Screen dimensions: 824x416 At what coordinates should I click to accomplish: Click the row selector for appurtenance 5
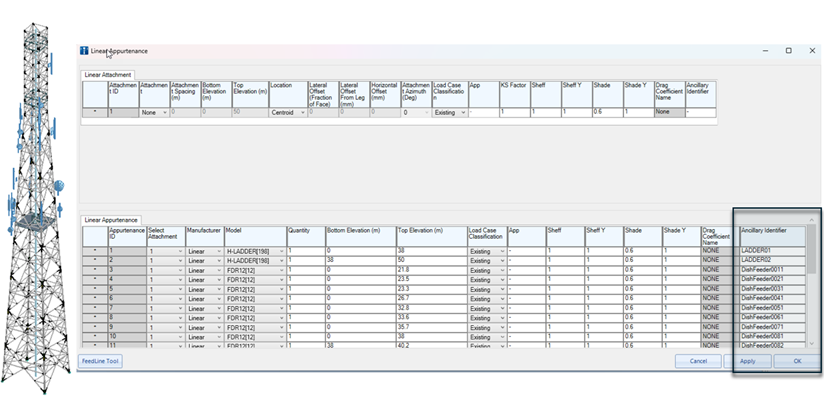click(x=95, y=289)
